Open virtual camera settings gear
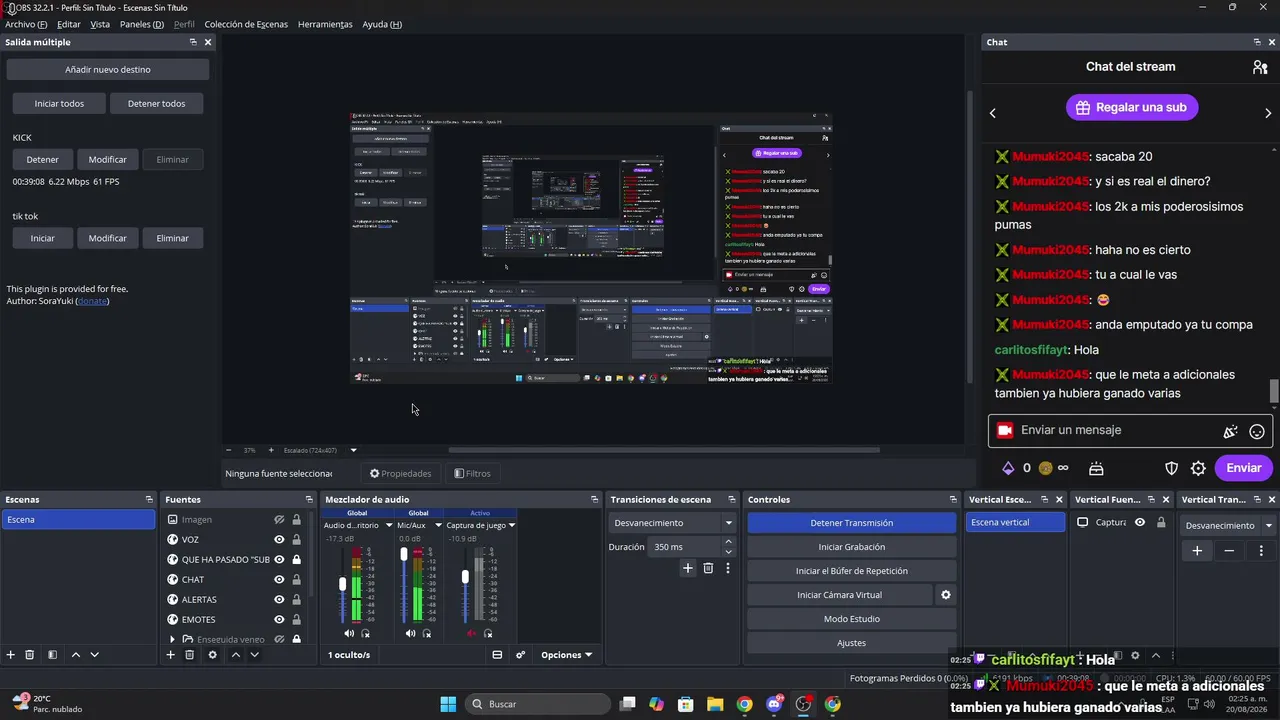Viewport: 1280px width, 720px height. 946,595
